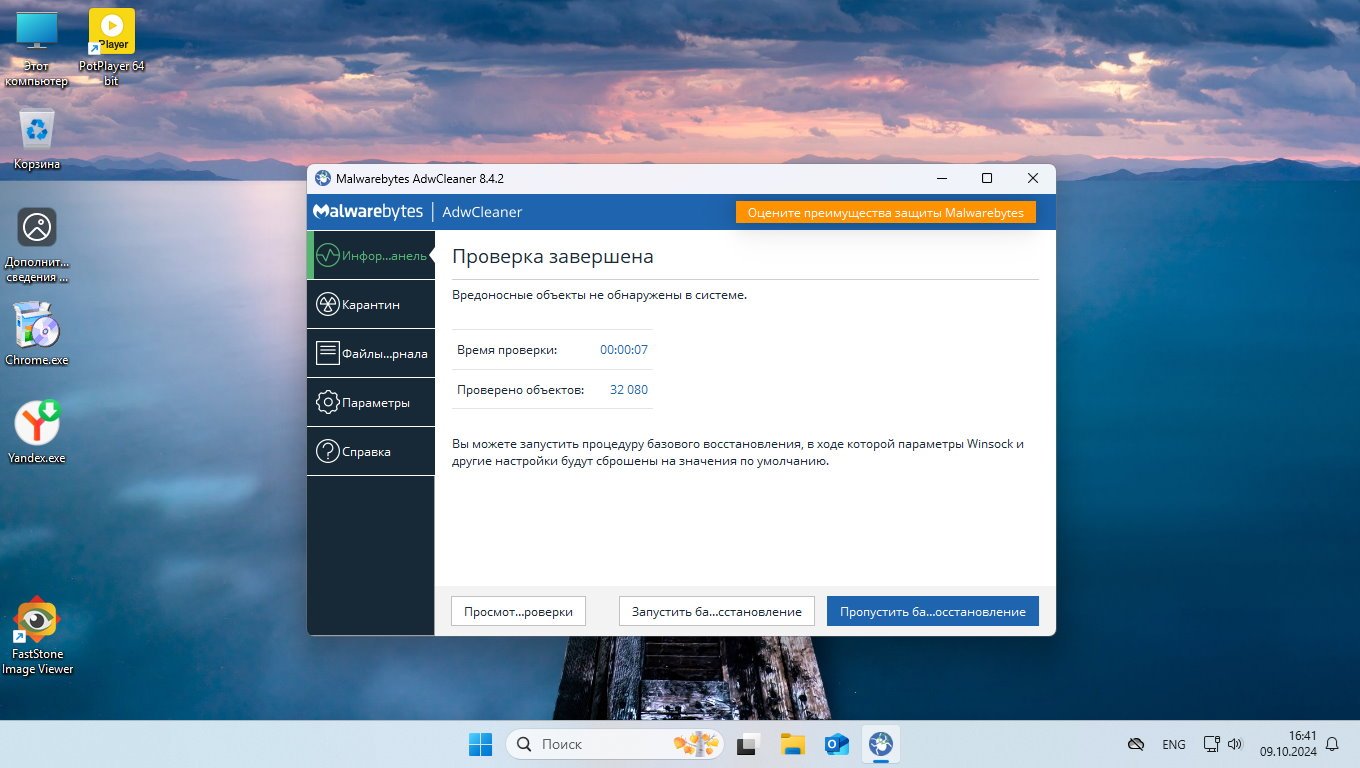This screenshot has width=1360, height=768.
Task: Click the AdwCleaner title bar app icon
Action: coord(323,178)
